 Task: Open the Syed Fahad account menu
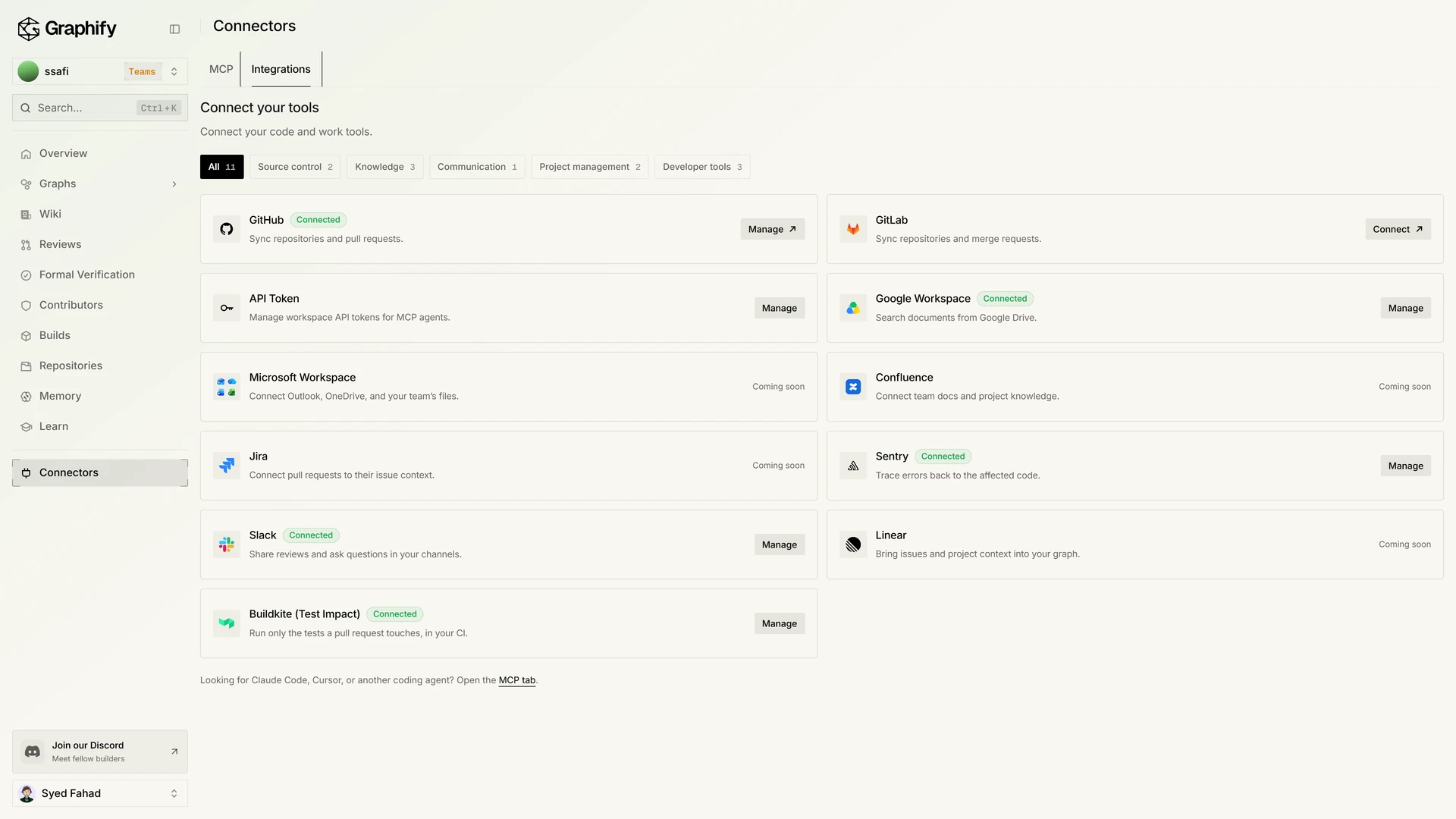tap(100, 793)
